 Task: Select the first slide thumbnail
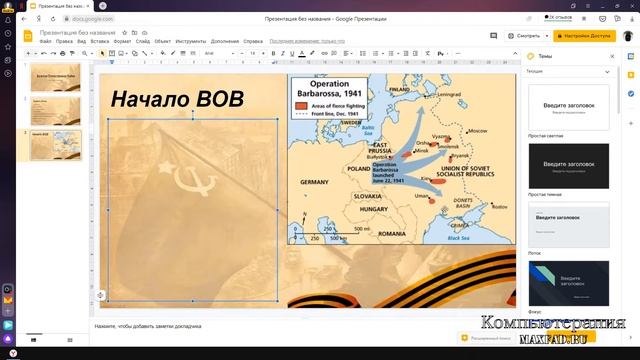(x=56, y=77)
